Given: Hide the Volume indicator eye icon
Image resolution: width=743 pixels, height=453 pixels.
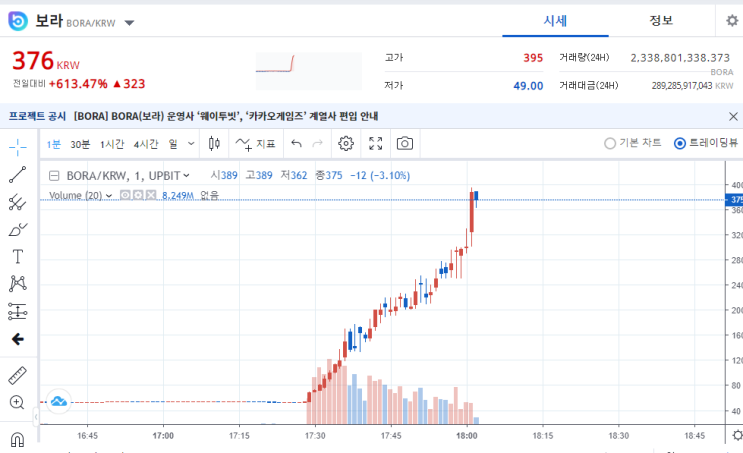Looking at the screenshot, I should click(125, 195).
